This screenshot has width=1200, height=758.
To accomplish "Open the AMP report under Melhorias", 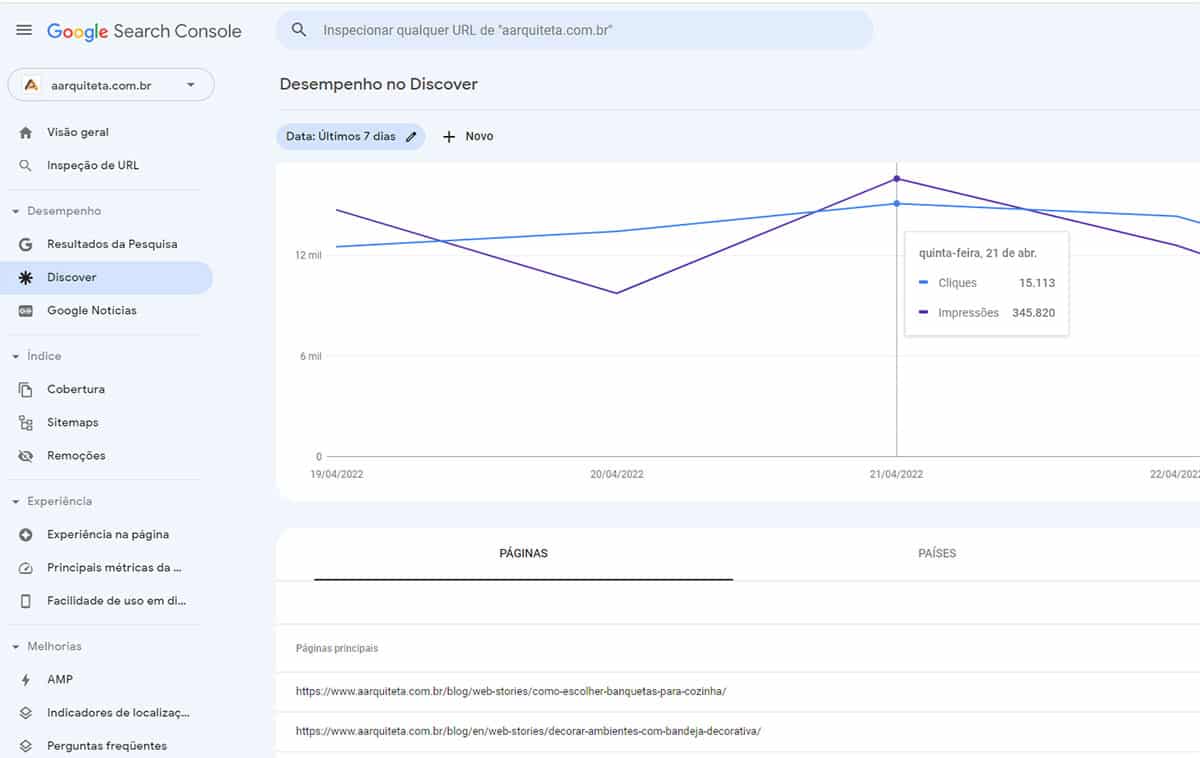I will pyautogui.click(x=58, y=679).
